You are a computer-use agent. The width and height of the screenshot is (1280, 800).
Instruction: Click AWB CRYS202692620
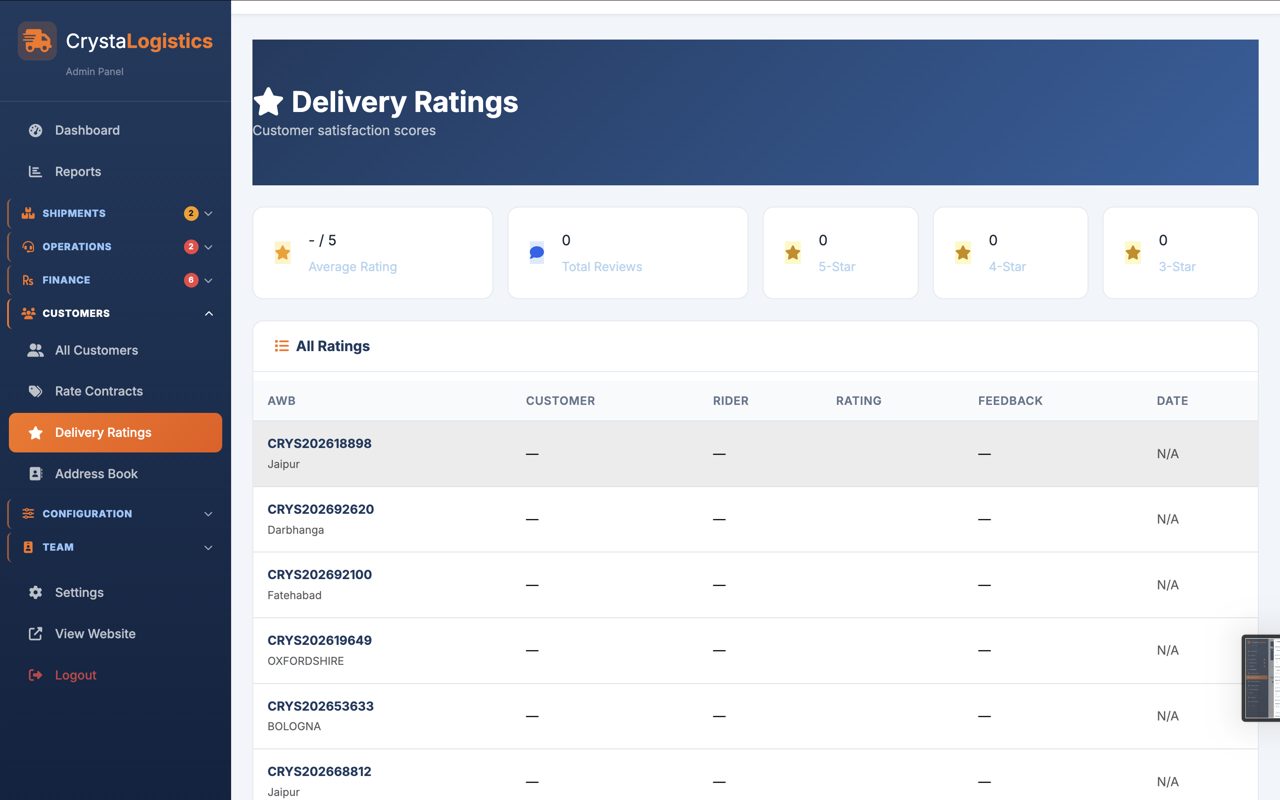pyautogui.click(x=321, y=509)
